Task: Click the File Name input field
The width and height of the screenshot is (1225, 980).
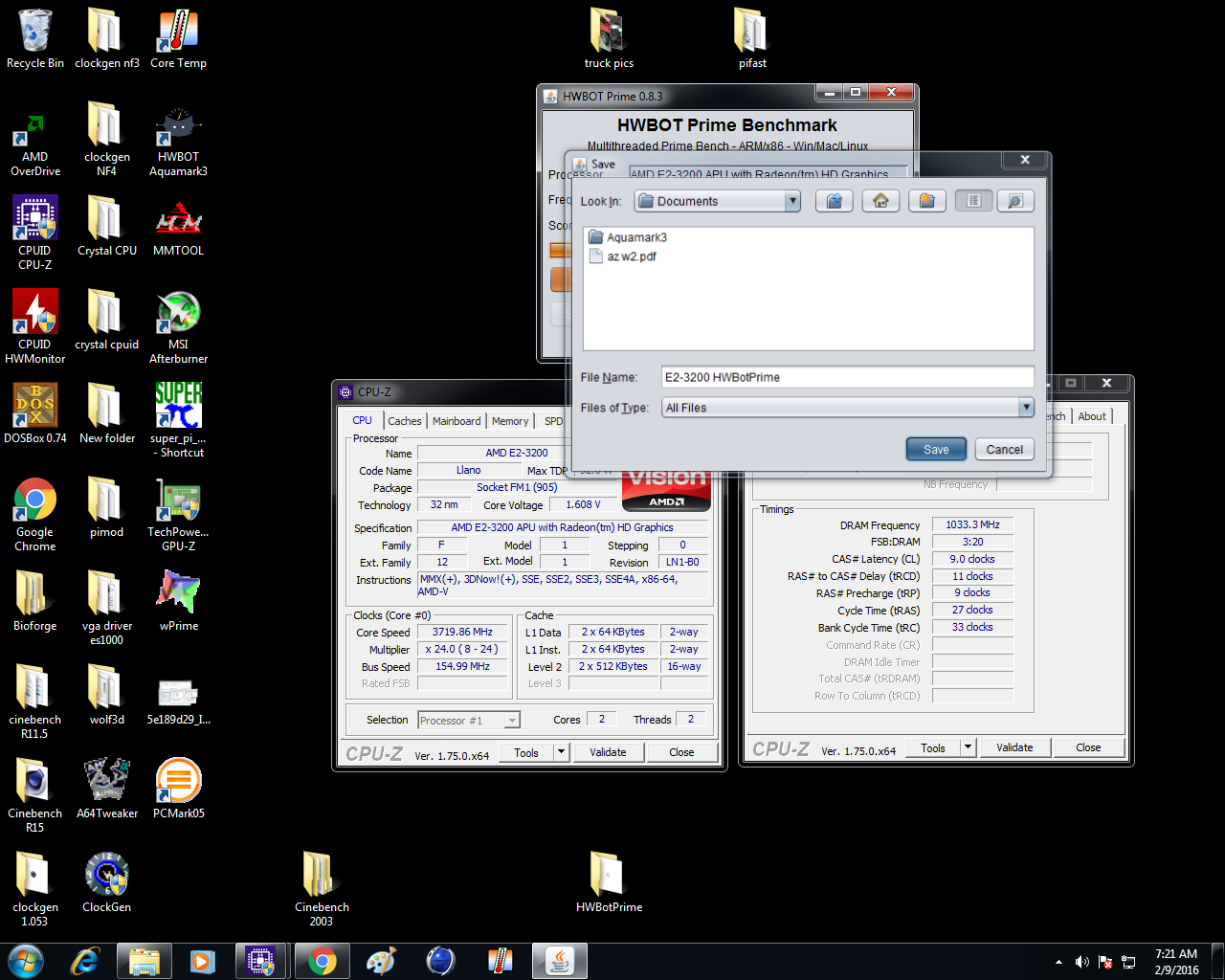Action: coord(847,377)
